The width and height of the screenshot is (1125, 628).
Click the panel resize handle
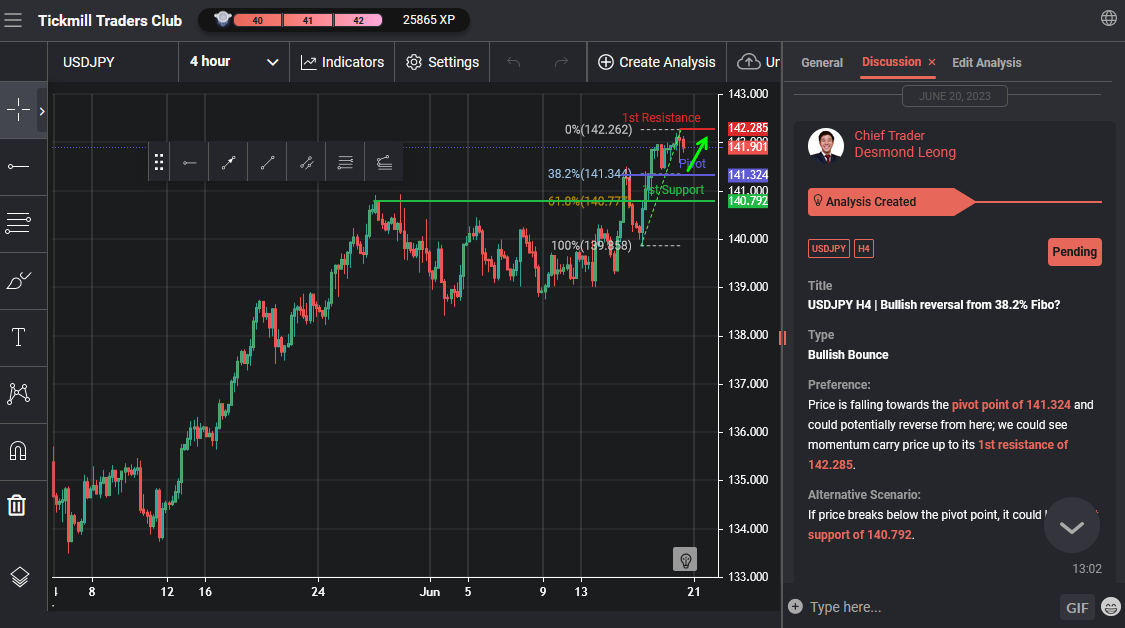coord(782,337)
